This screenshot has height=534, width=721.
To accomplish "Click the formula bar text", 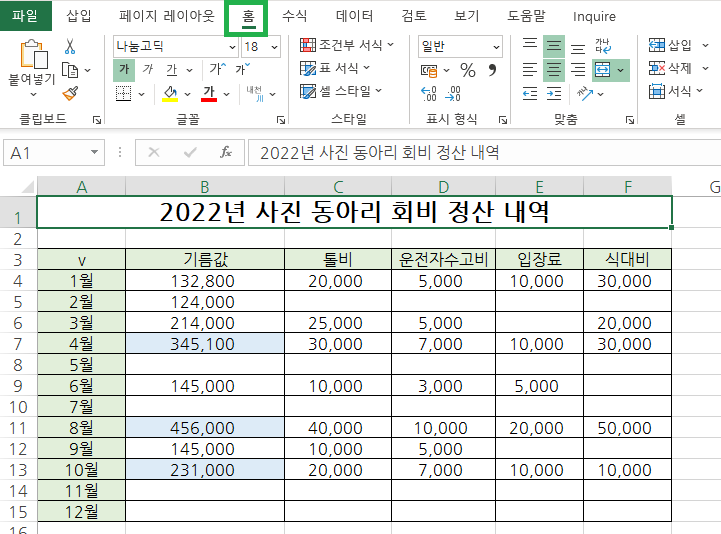I will coord(379,153).
